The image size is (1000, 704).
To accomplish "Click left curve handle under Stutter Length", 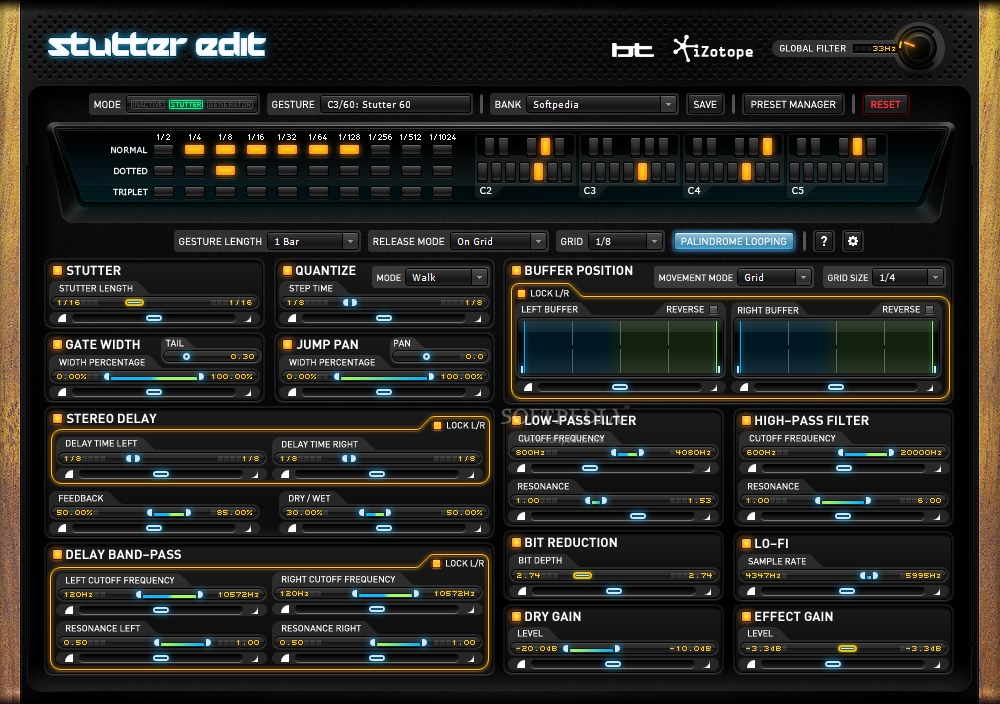I will [x=62, y=318].
